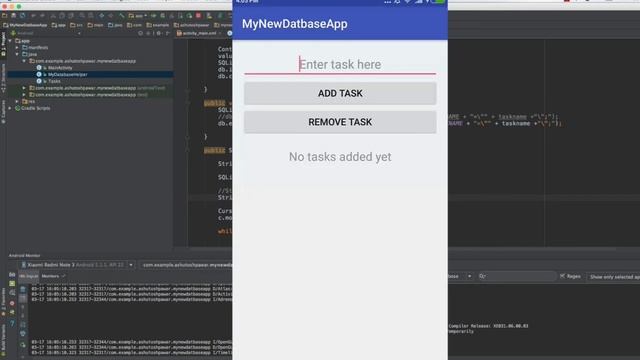The image size is (640, 360).
Task: Click the REMOVE TASK button in the app
Action: pos(340,122)
